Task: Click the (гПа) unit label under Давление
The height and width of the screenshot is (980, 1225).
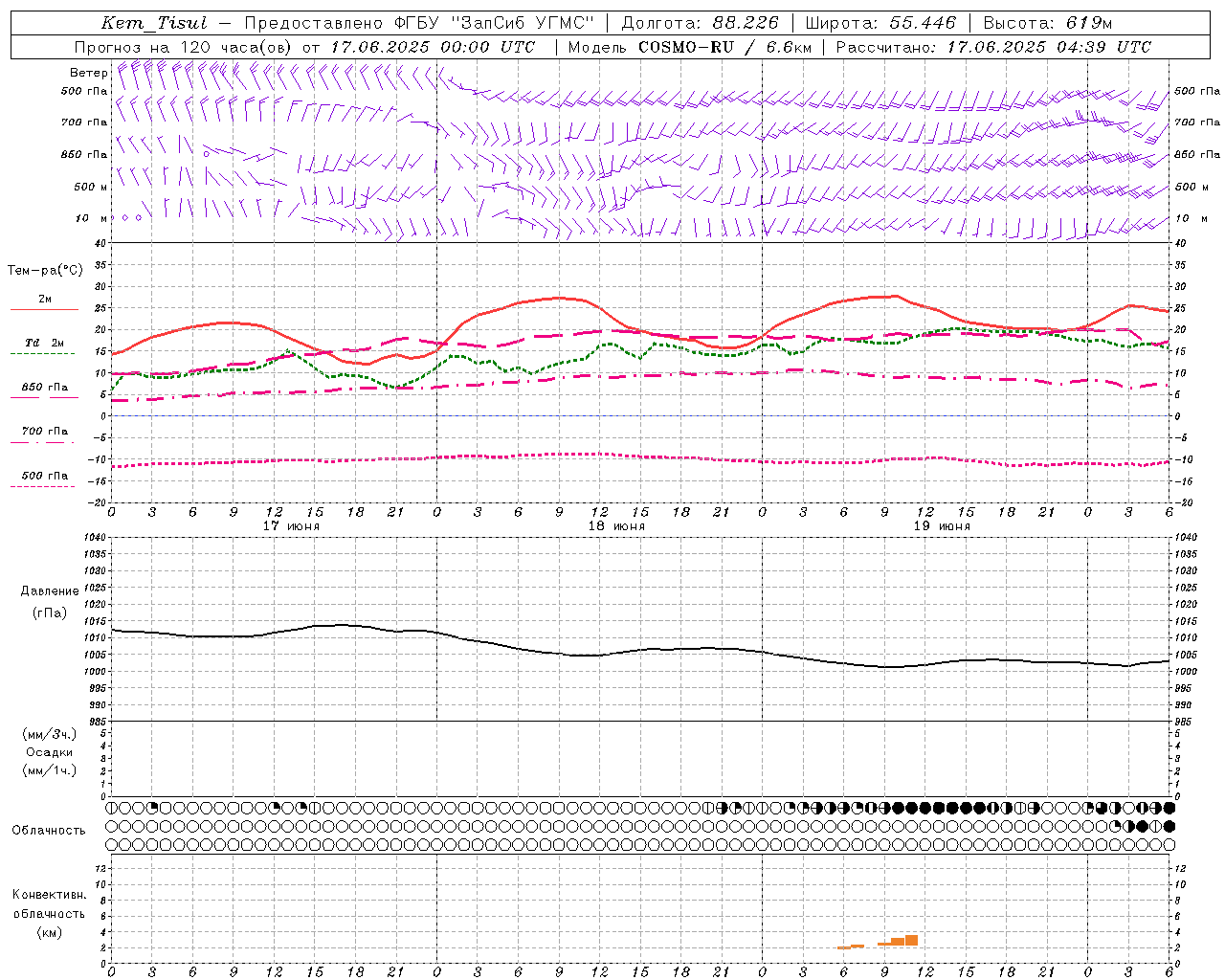Action: tap(50, 613)
